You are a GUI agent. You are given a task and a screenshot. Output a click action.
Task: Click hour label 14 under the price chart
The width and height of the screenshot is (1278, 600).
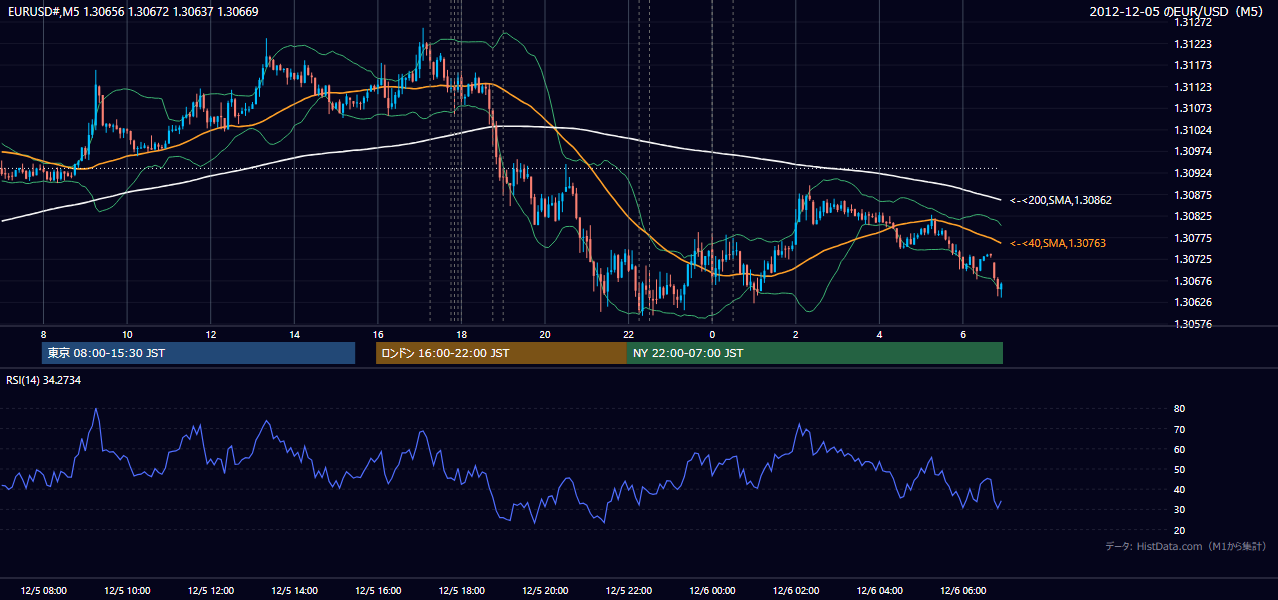[x=294, y=334]
